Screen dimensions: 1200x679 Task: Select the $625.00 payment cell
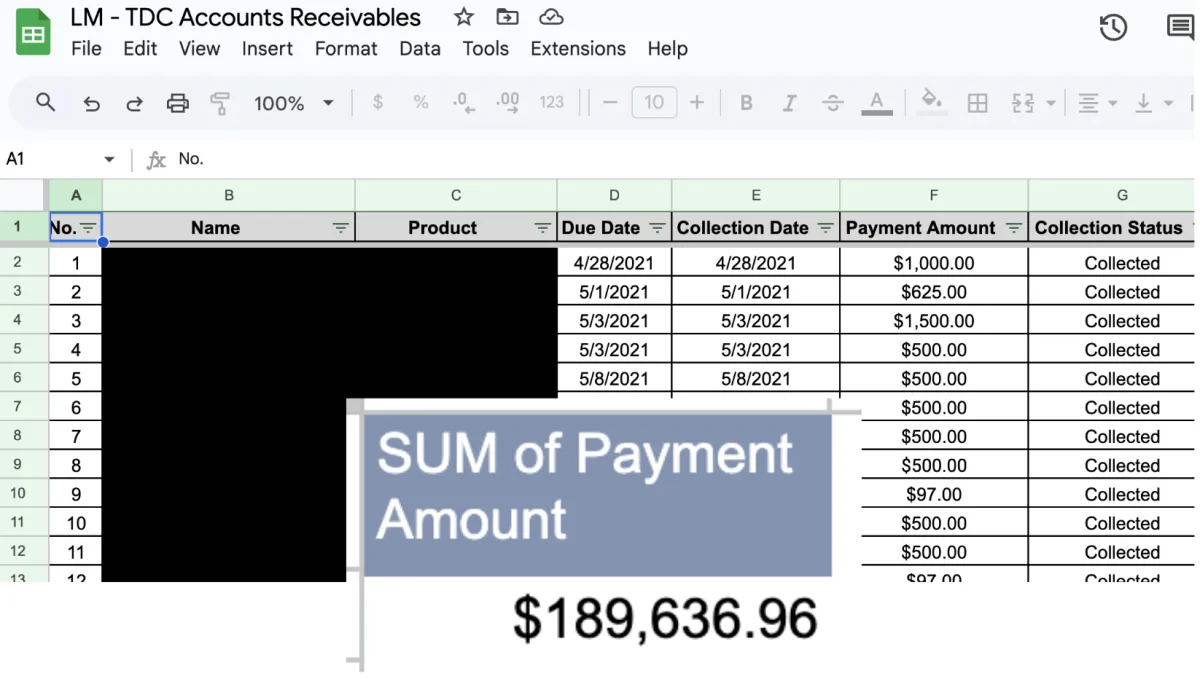(934, 292)
